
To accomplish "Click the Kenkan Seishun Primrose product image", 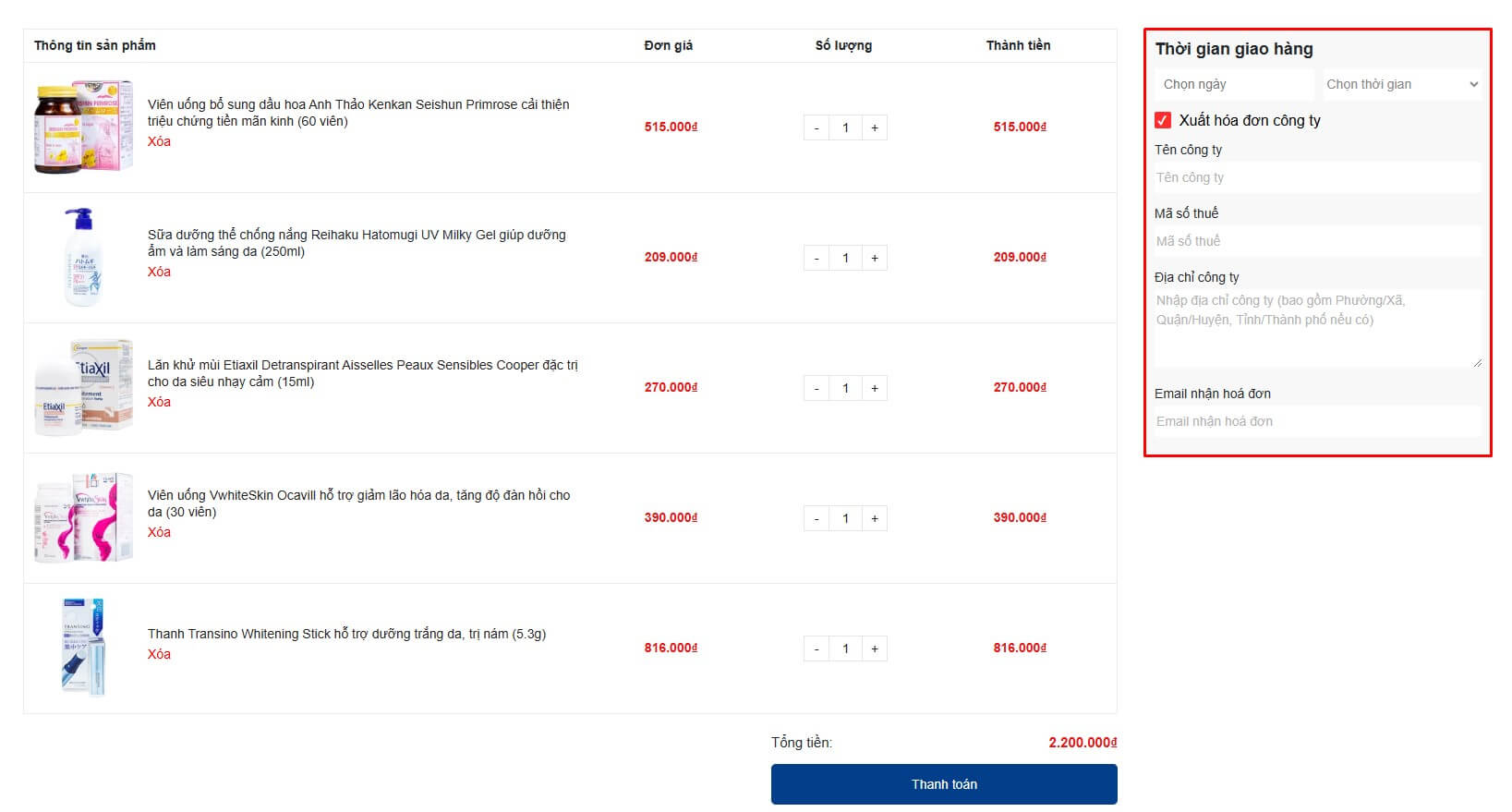I will click(x=83, y=127).
